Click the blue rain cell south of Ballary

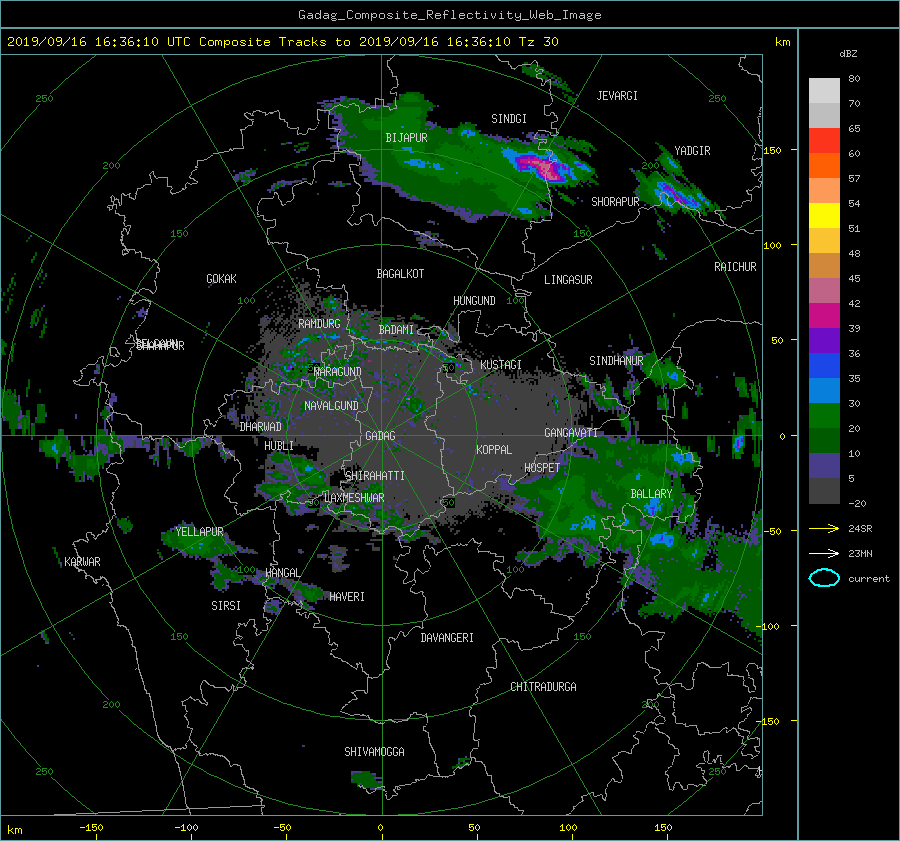[661, 539]
